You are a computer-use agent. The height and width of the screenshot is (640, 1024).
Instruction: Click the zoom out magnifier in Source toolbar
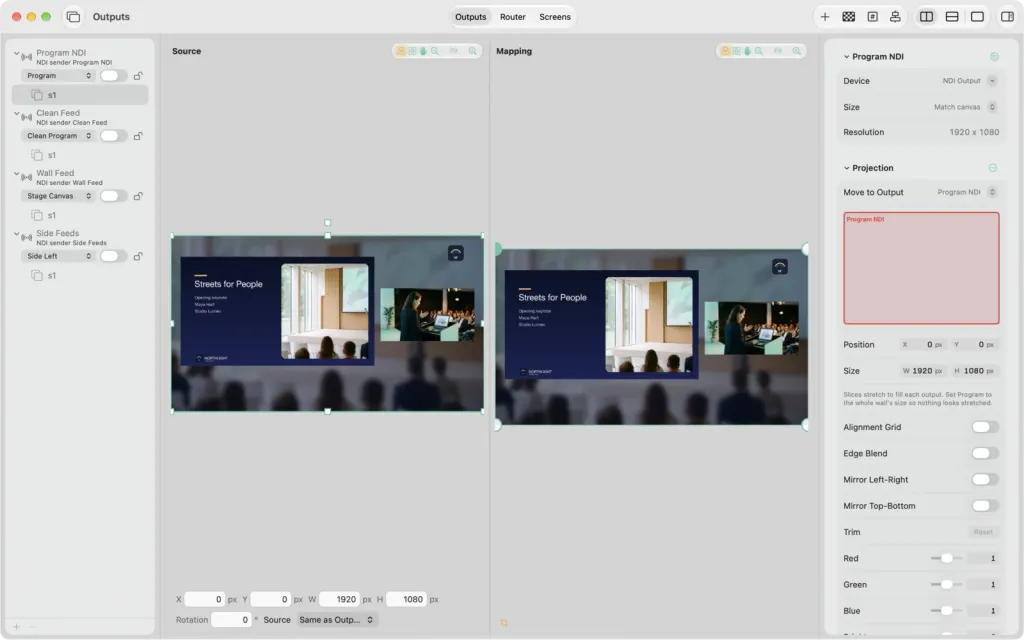coord(435,51)
